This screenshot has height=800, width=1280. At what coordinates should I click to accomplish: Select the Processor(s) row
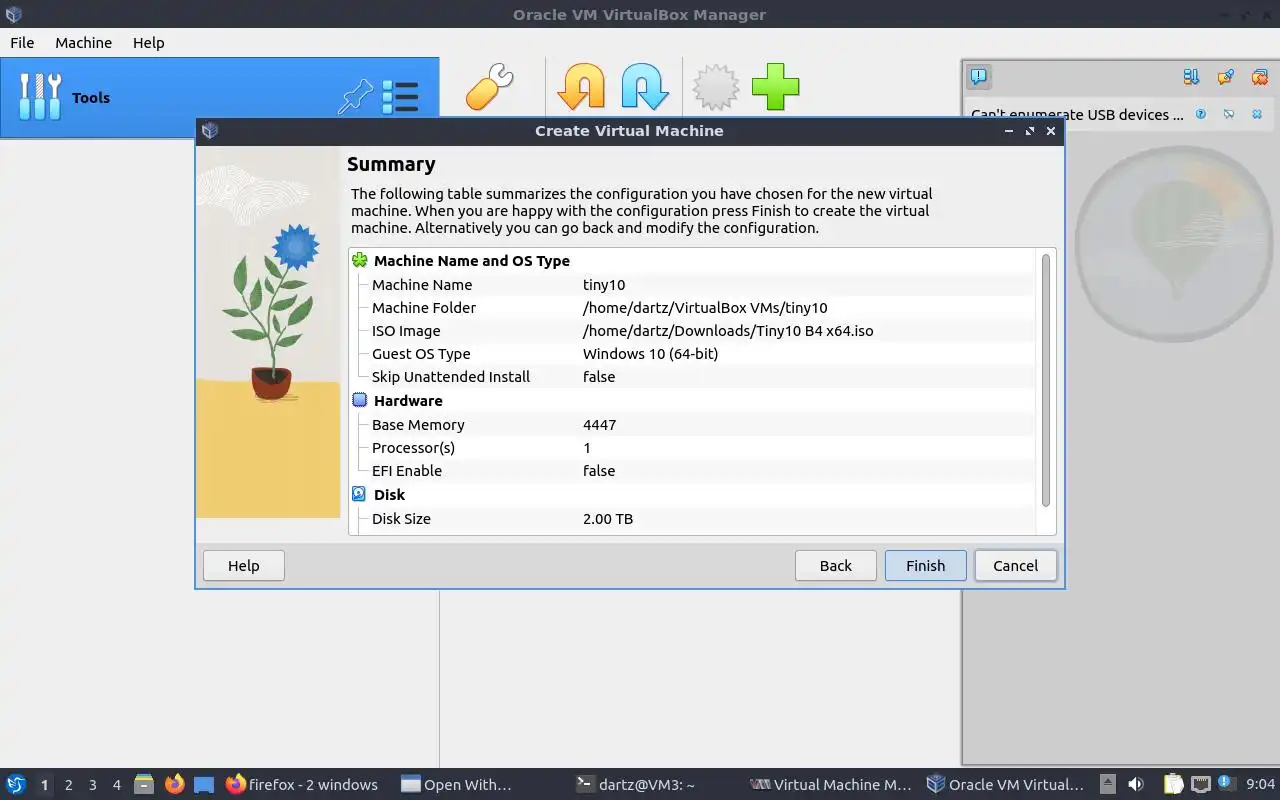[x=694, y=447]
